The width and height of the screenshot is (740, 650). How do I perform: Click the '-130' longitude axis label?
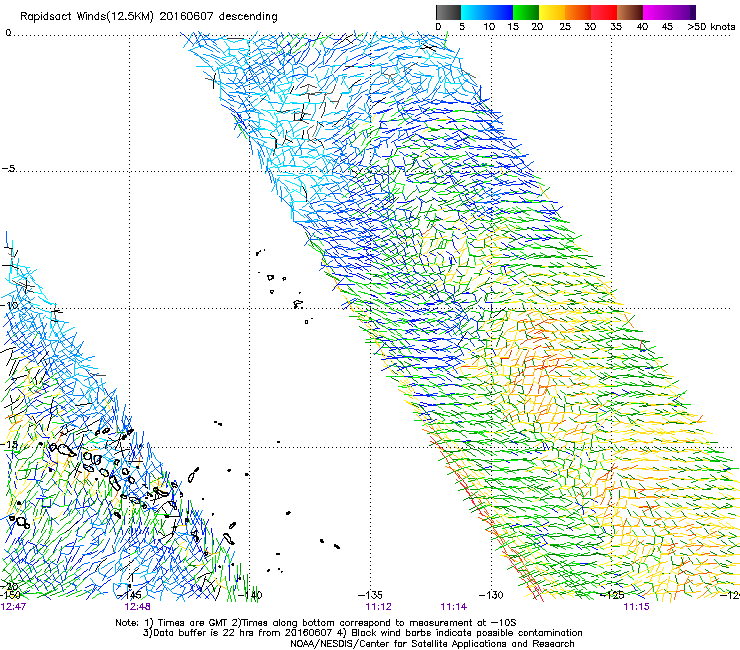click(491, 595)
